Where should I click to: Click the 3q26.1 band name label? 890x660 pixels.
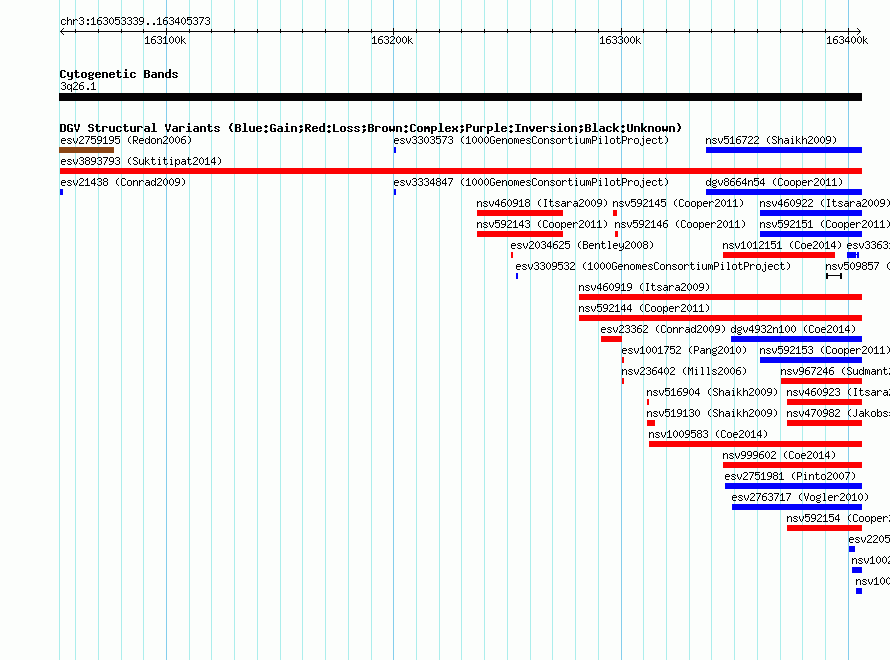click(x=78, y=86)
